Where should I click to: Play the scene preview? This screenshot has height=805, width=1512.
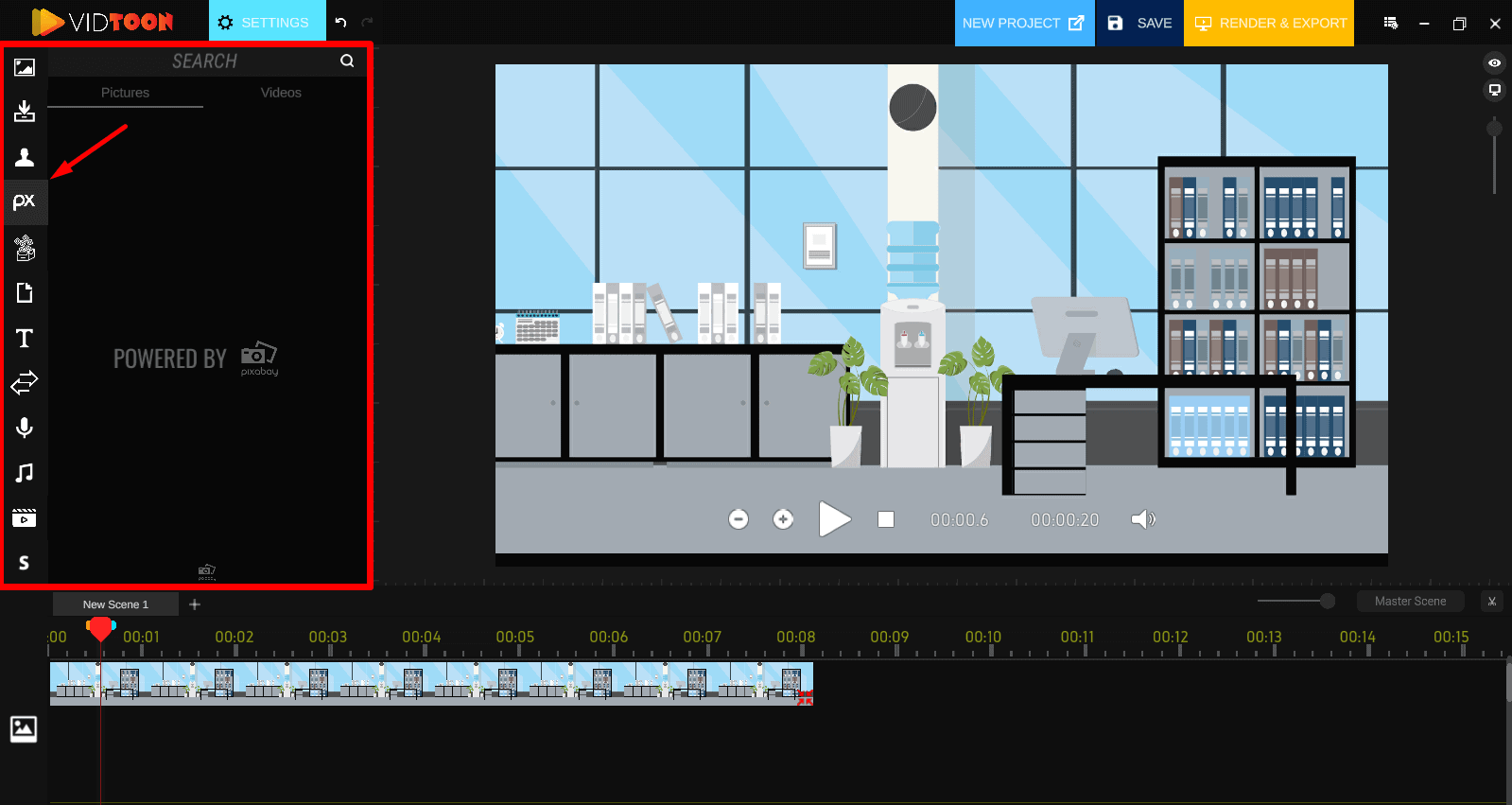834,519
